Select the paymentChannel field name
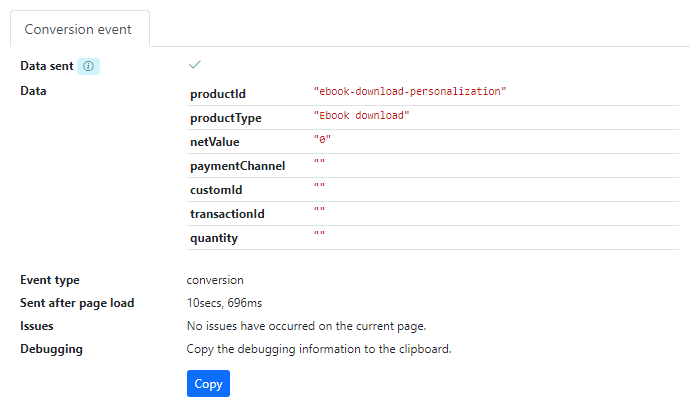 pyautogui.click(x=238, y=166)
